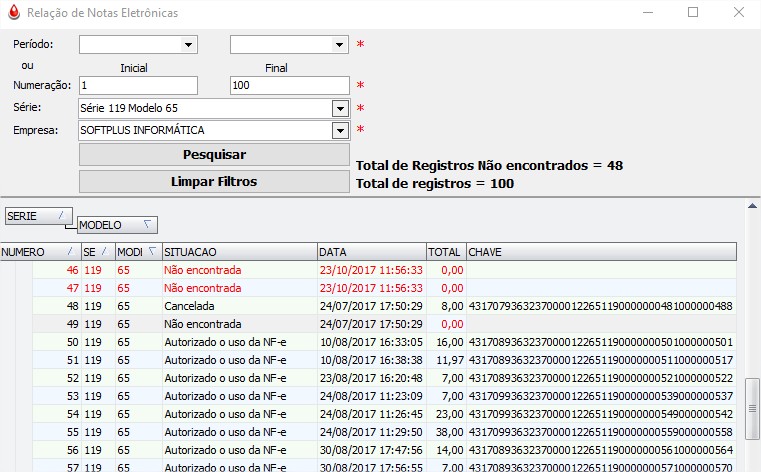The height and width of the screenshot is (472, 761).
Task: Minimize the Relação de Notas Eletrônicas window
Action: coord(648,12)
